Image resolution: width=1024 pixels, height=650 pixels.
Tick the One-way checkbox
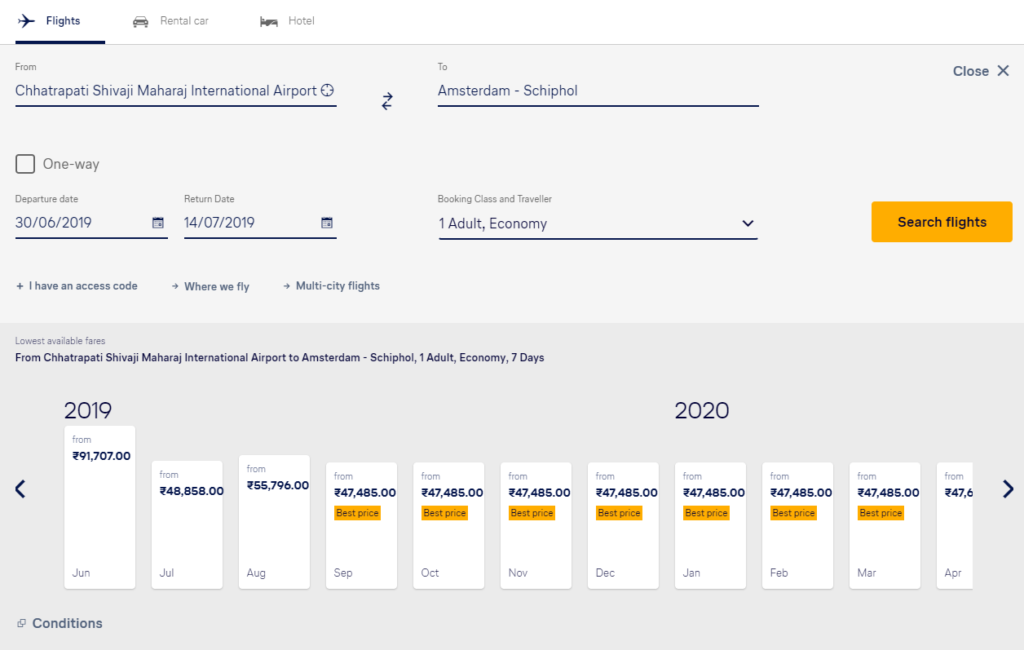[x=25, y=164]
